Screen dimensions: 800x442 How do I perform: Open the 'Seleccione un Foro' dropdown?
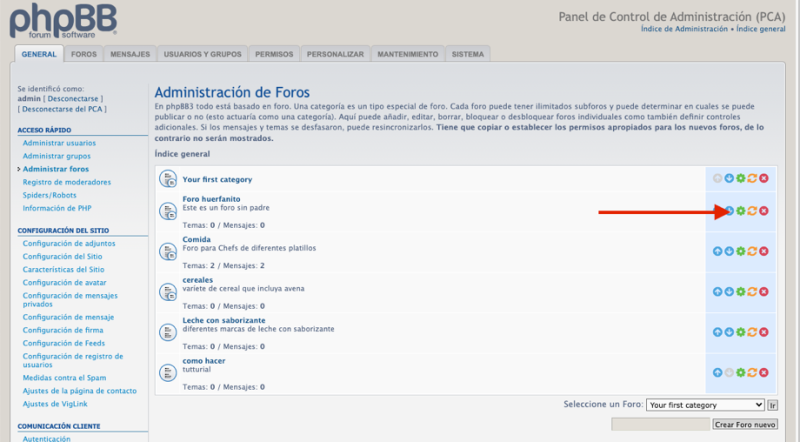pos(705,405)
